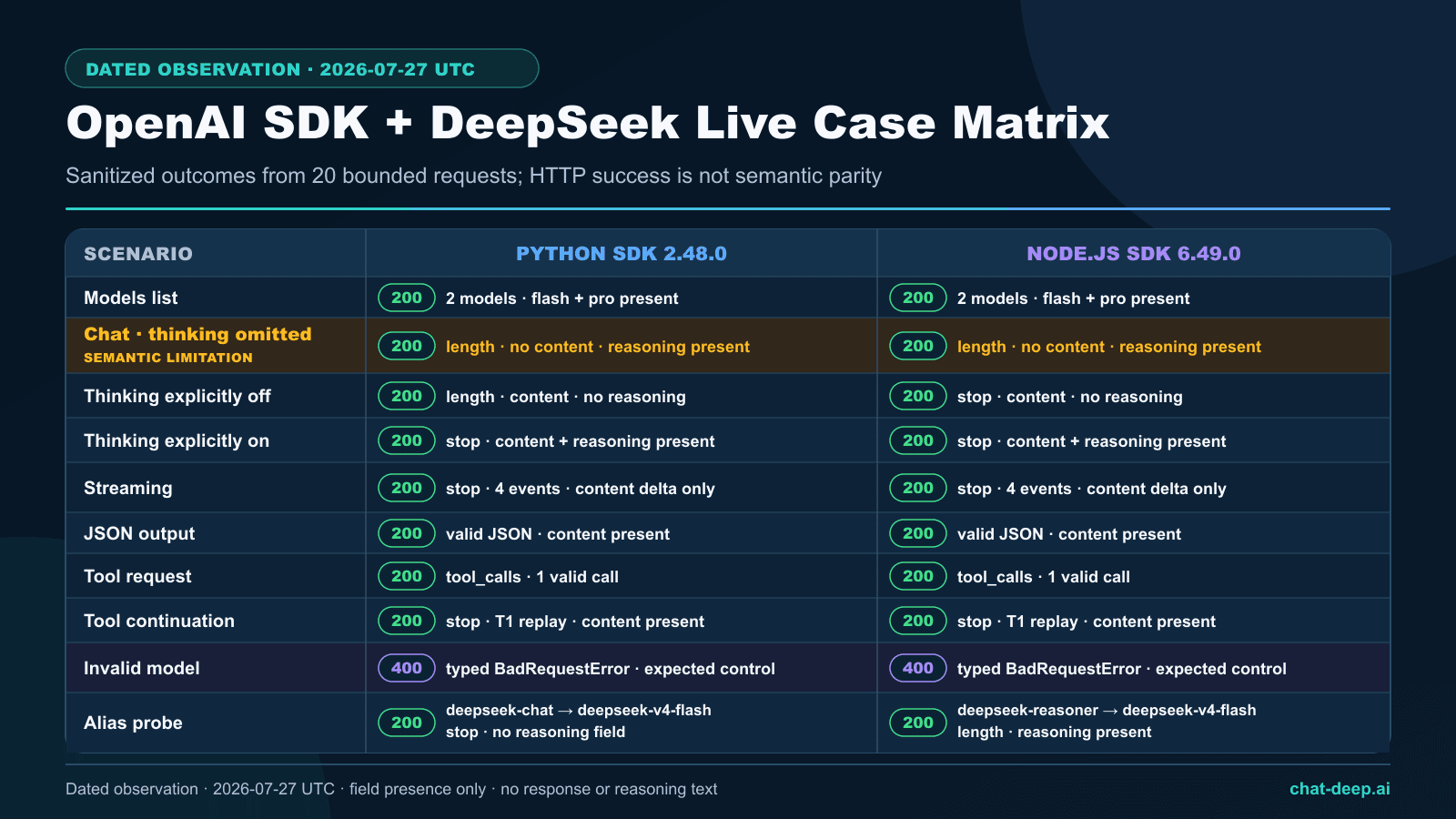Screen dimensions: 1456x819
Task: Click Python column '2 models · flash + pro present'
Action: click(x=561, y=298)
